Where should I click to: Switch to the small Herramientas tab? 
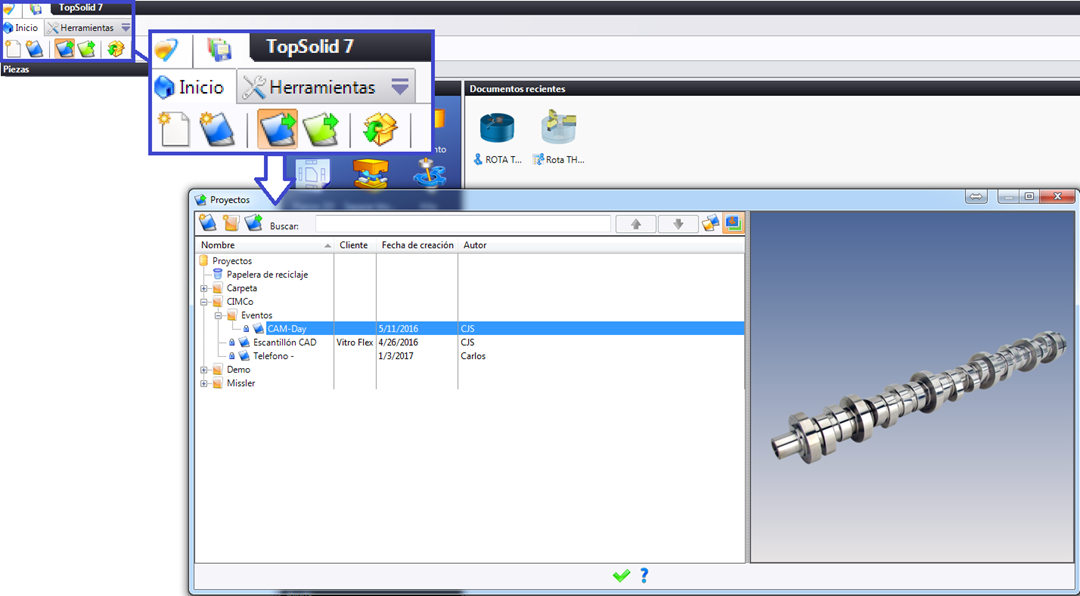[81, 28]
